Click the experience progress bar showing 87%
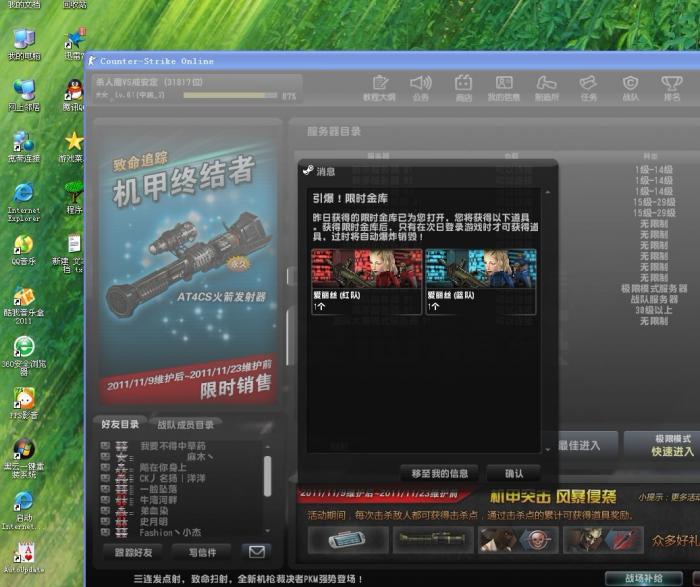This screenshot has width=700, height=587. tap(230, 95)
